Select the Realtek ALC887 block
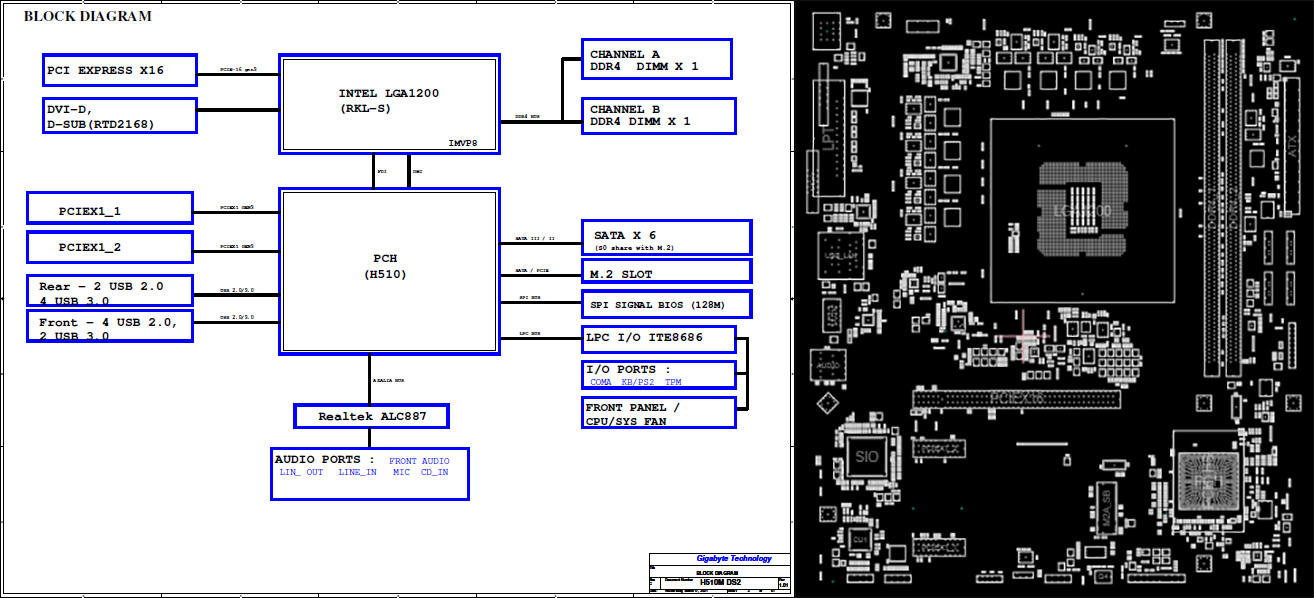Screen dimensions: 1314x598 point(371,416)
